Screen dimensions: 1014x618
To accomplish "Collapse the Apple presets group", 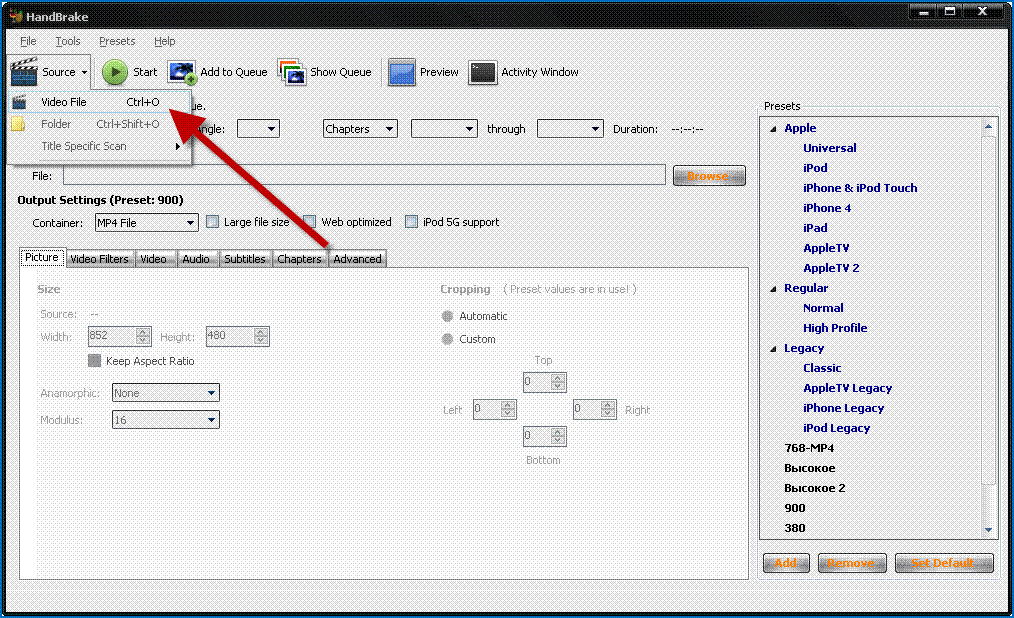I will (x=773, y=129).
